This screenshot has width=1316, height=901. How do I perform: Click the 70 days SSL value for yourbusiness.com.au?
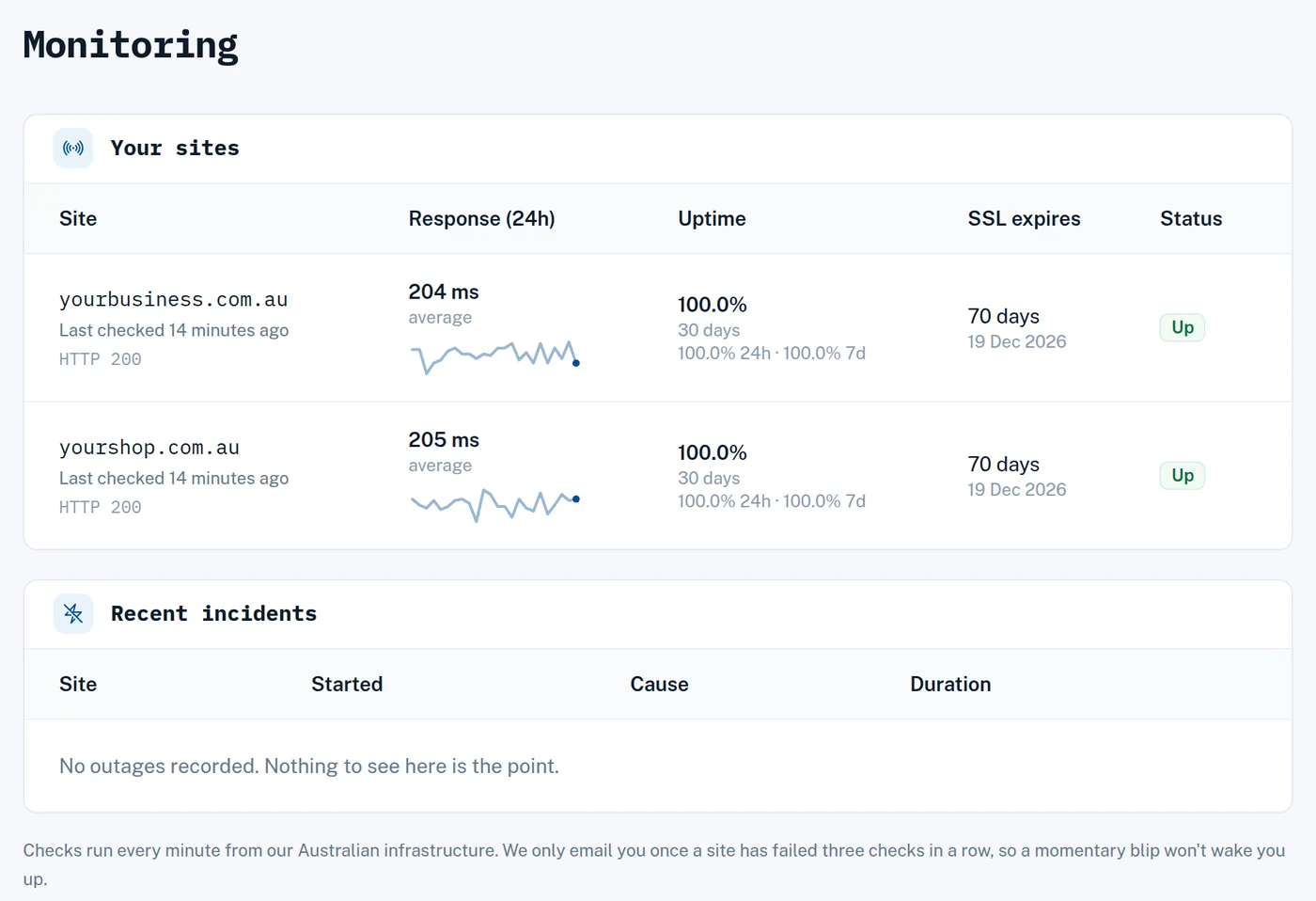click(x=1004, y=316)
